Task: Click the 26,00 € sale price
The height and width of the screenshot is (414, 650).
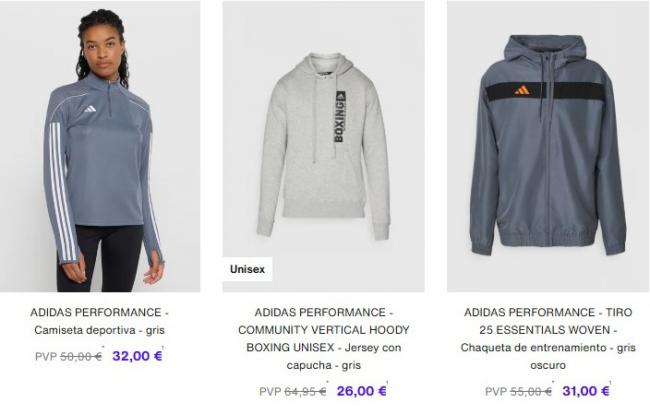Action: pyautogui.click(x=361, y=391)
